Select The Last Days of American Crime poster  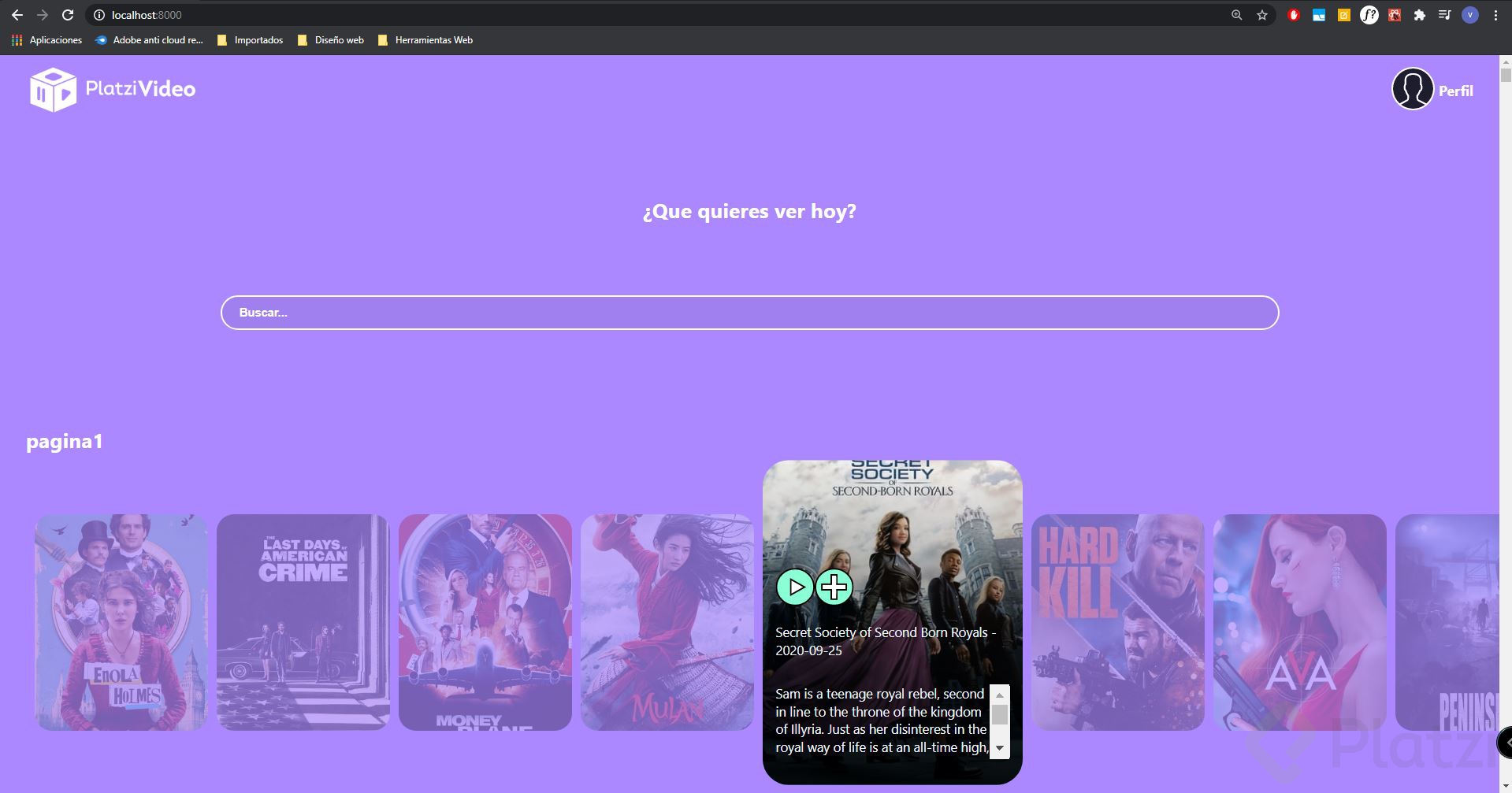[303, 622]
